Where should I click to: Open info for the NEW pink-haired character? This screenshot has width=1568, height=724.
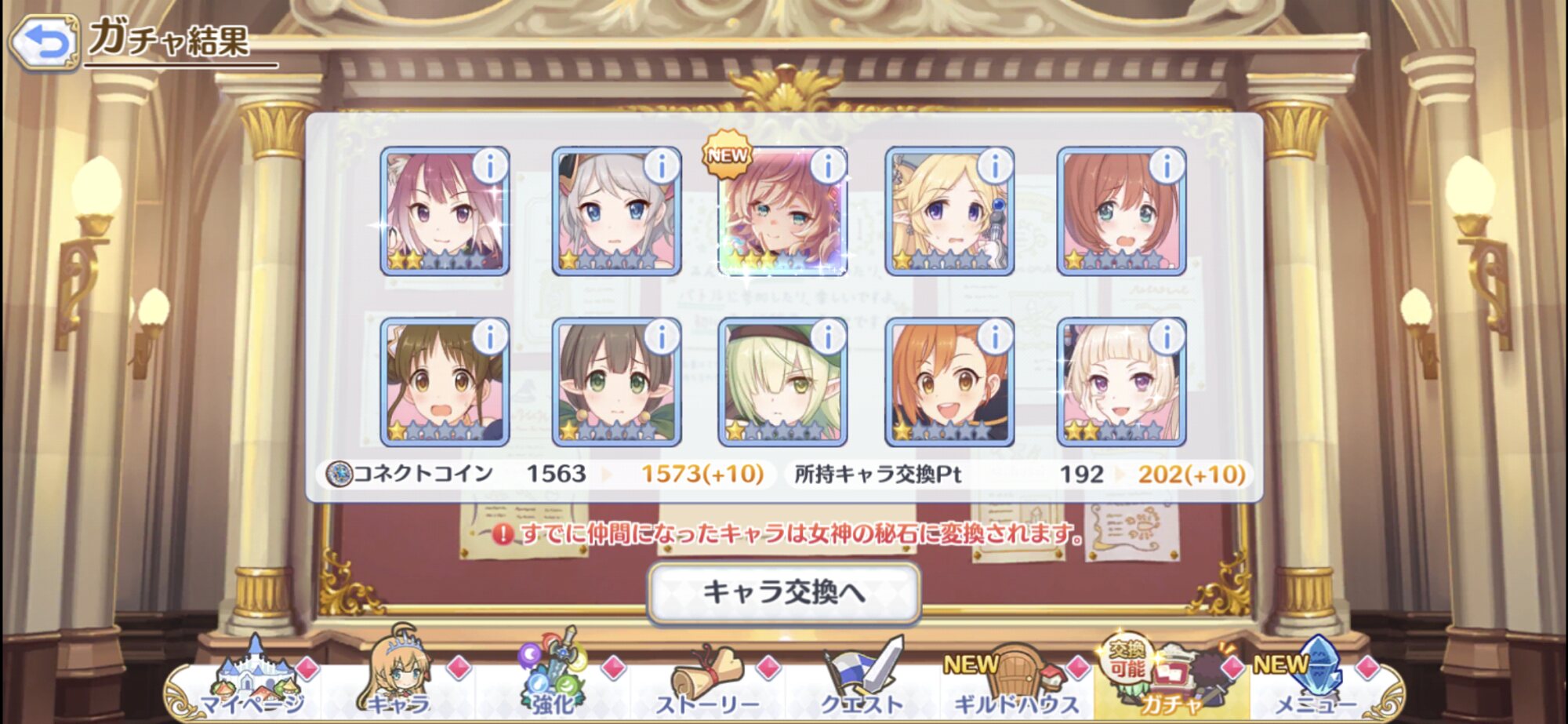tap(828, 166)
